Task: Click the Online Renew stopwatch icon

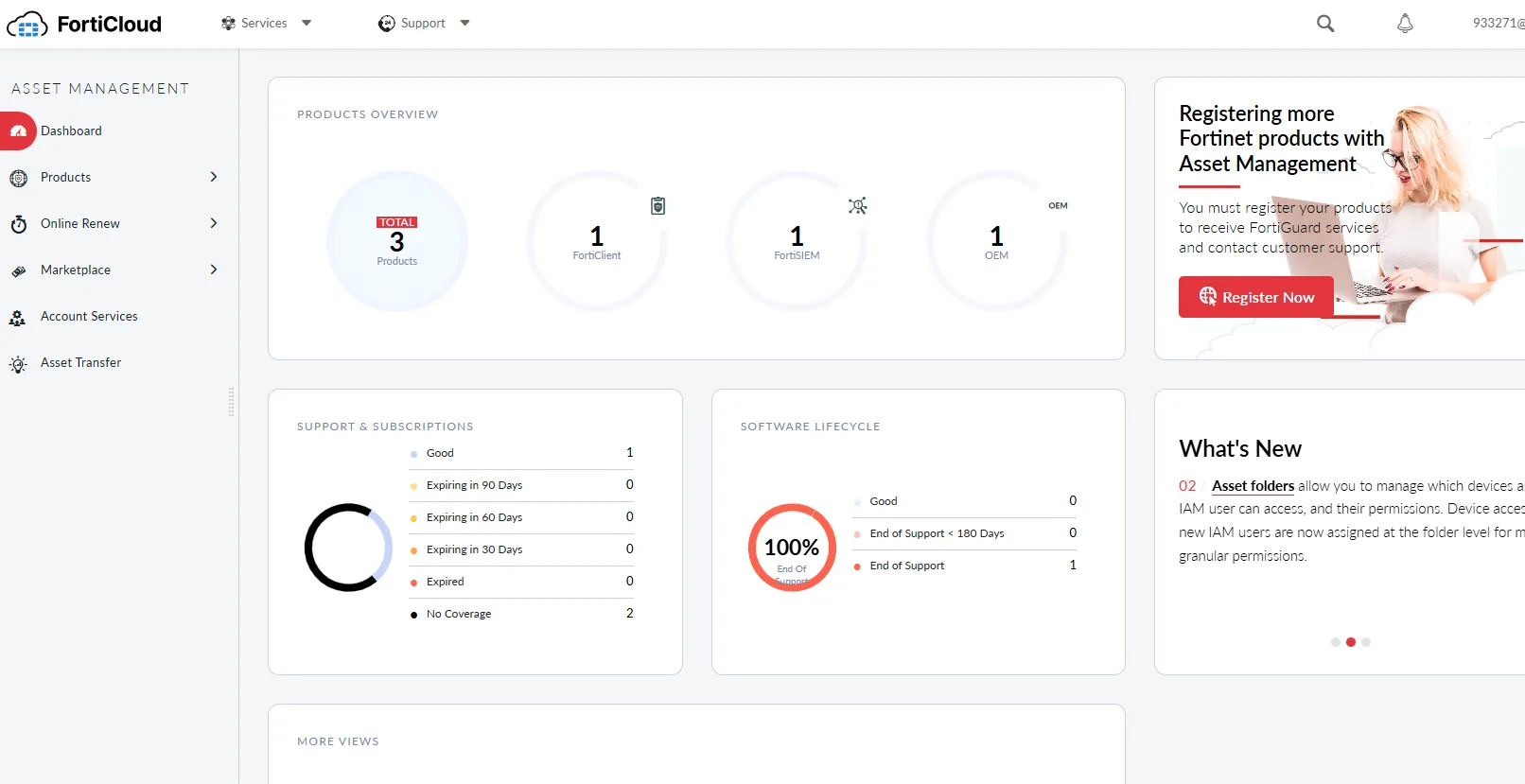Action: pyautogui.click(x=18, y=224)
